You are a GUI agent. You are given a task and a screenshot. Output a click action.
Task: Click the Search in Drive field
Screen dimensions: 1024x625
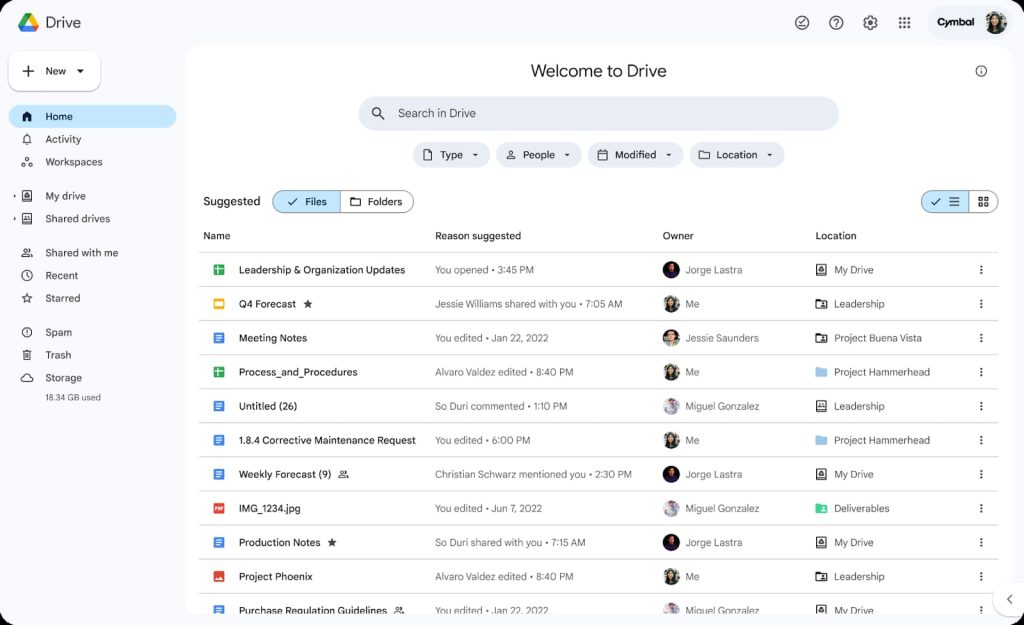[x=598, y=113]
